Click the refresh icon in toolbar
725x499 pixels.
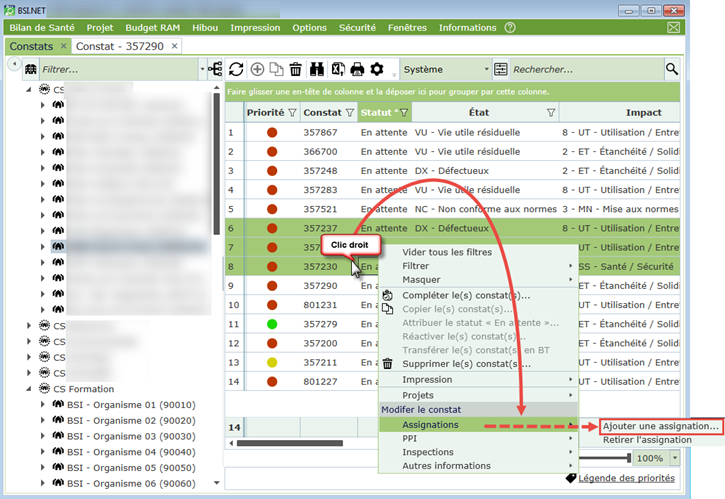pyautogui.click(x=236, y=69)
